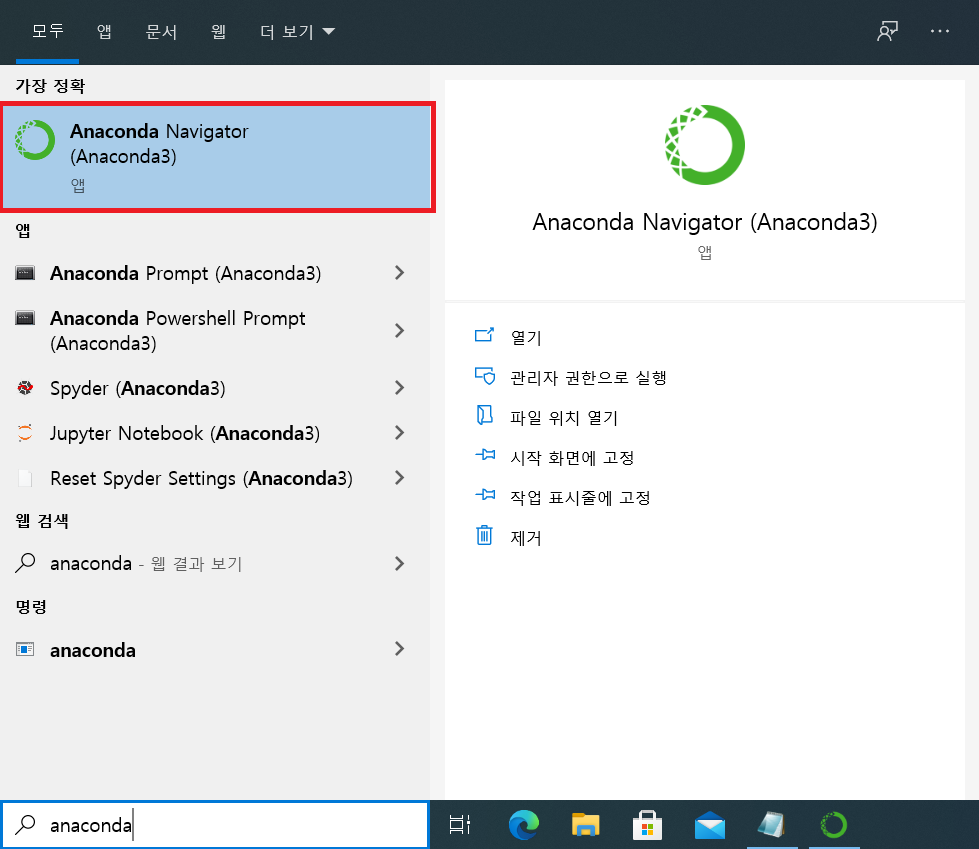Screen dimensions: 979x849
Task: Open the 더 보기 dropdown
Action: 297,31
